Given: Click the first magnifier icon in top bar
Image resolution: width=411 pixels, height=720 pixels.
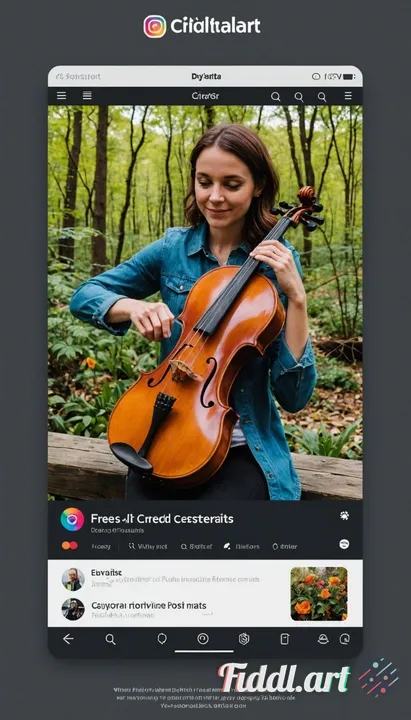Looking at the screenshot, I should (x=276, y=96).
